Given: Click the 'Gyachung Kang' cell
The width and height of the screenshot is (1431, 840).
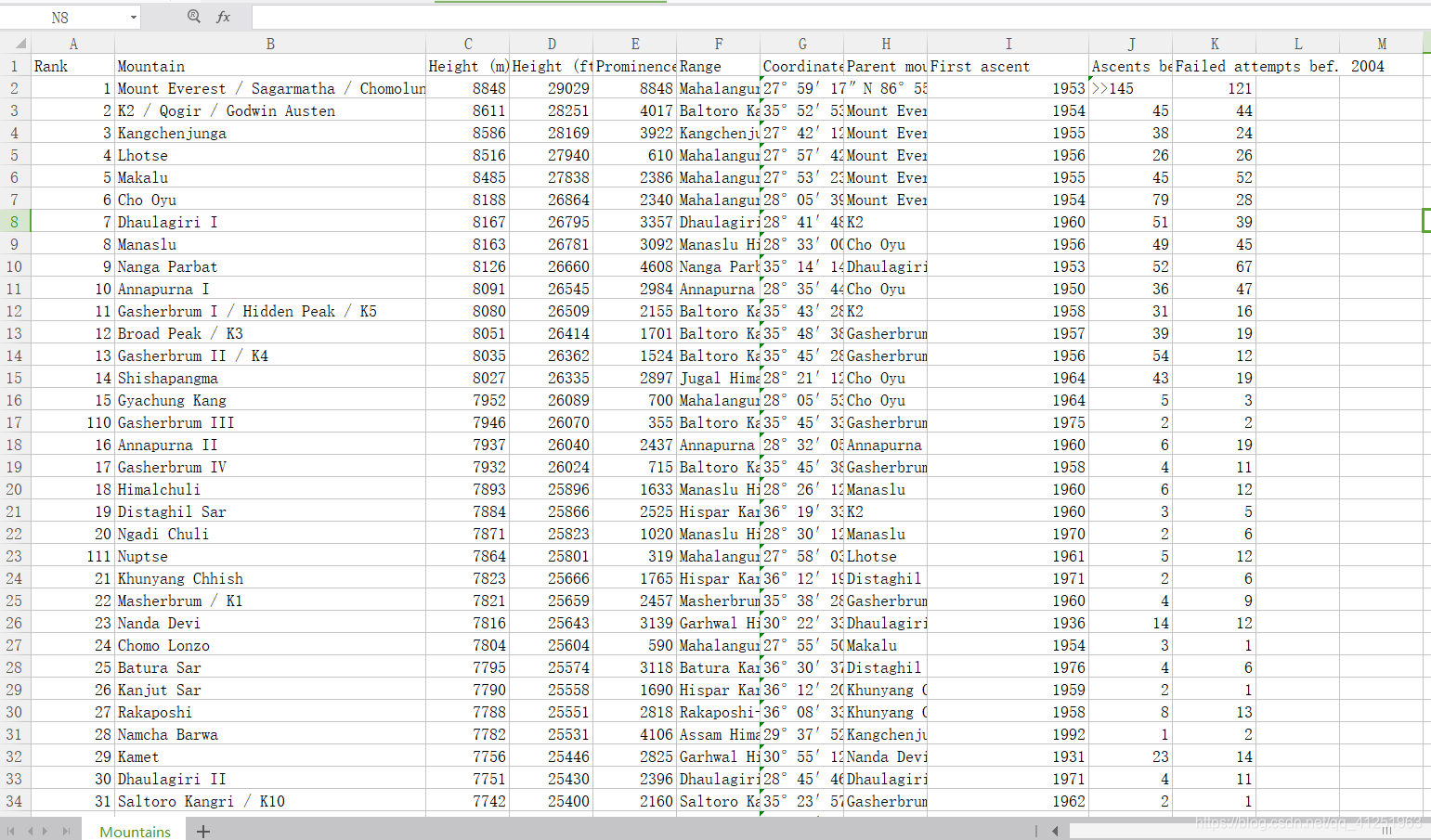Looking at the screenshot, I should 270,400.
